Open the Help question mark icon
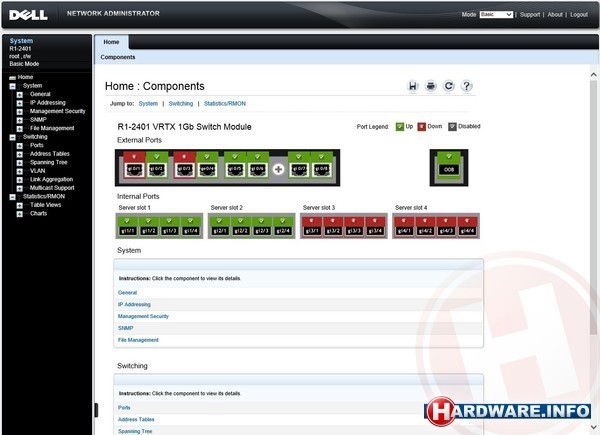 pos(466,86)
